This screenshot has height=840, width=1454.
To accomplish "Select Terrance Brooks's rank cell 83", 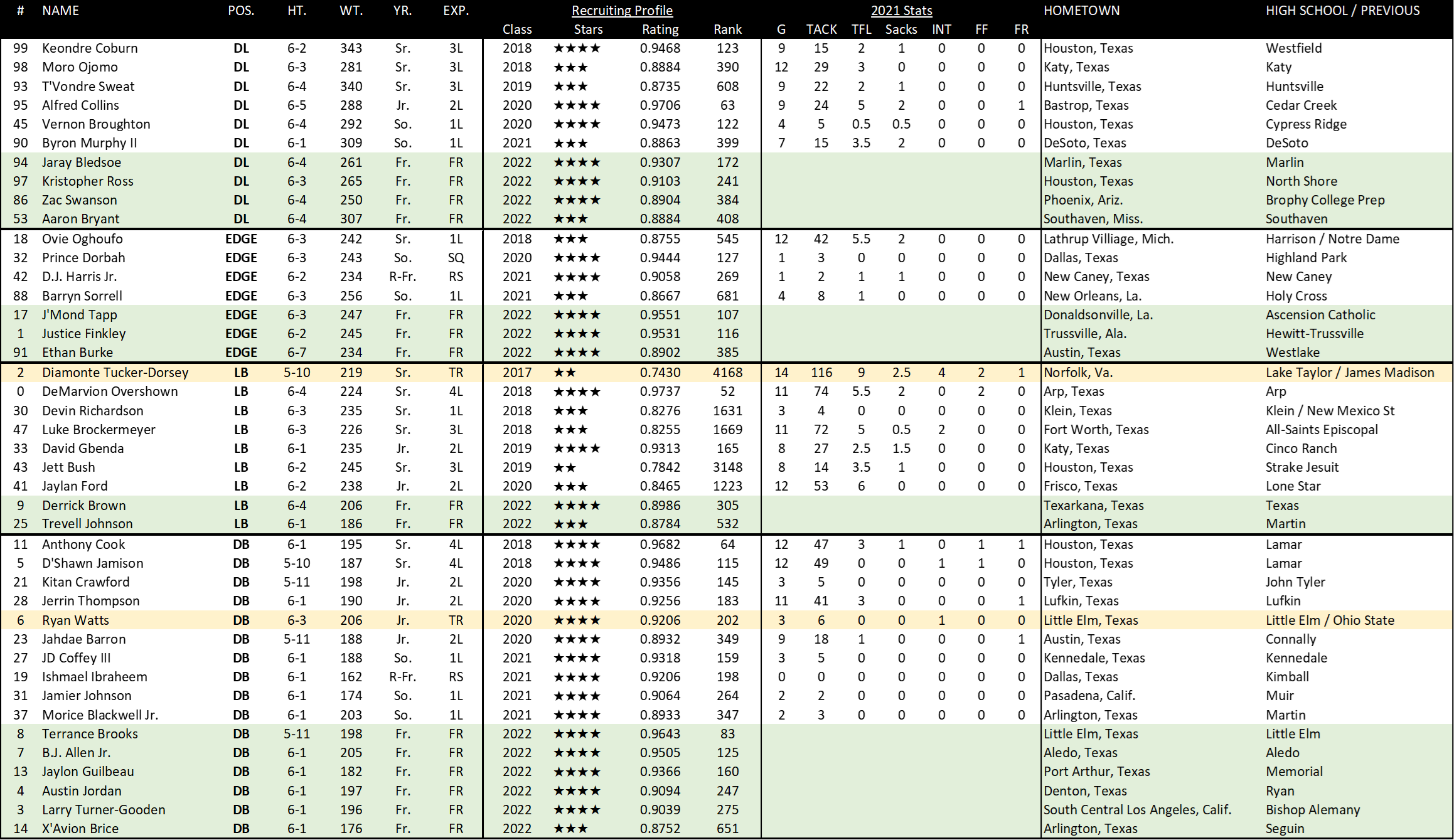I will (727, 734).
